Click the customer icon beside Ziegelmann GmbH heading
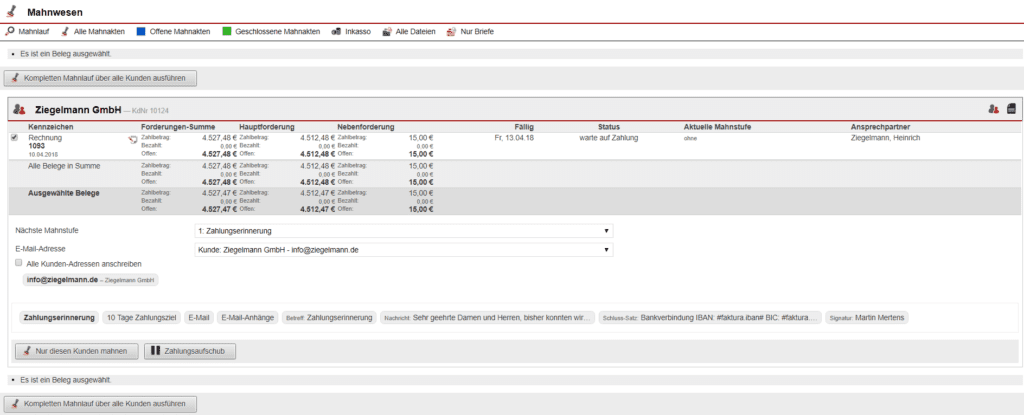This screenshot has height=415, width=1024. (20, 109)
